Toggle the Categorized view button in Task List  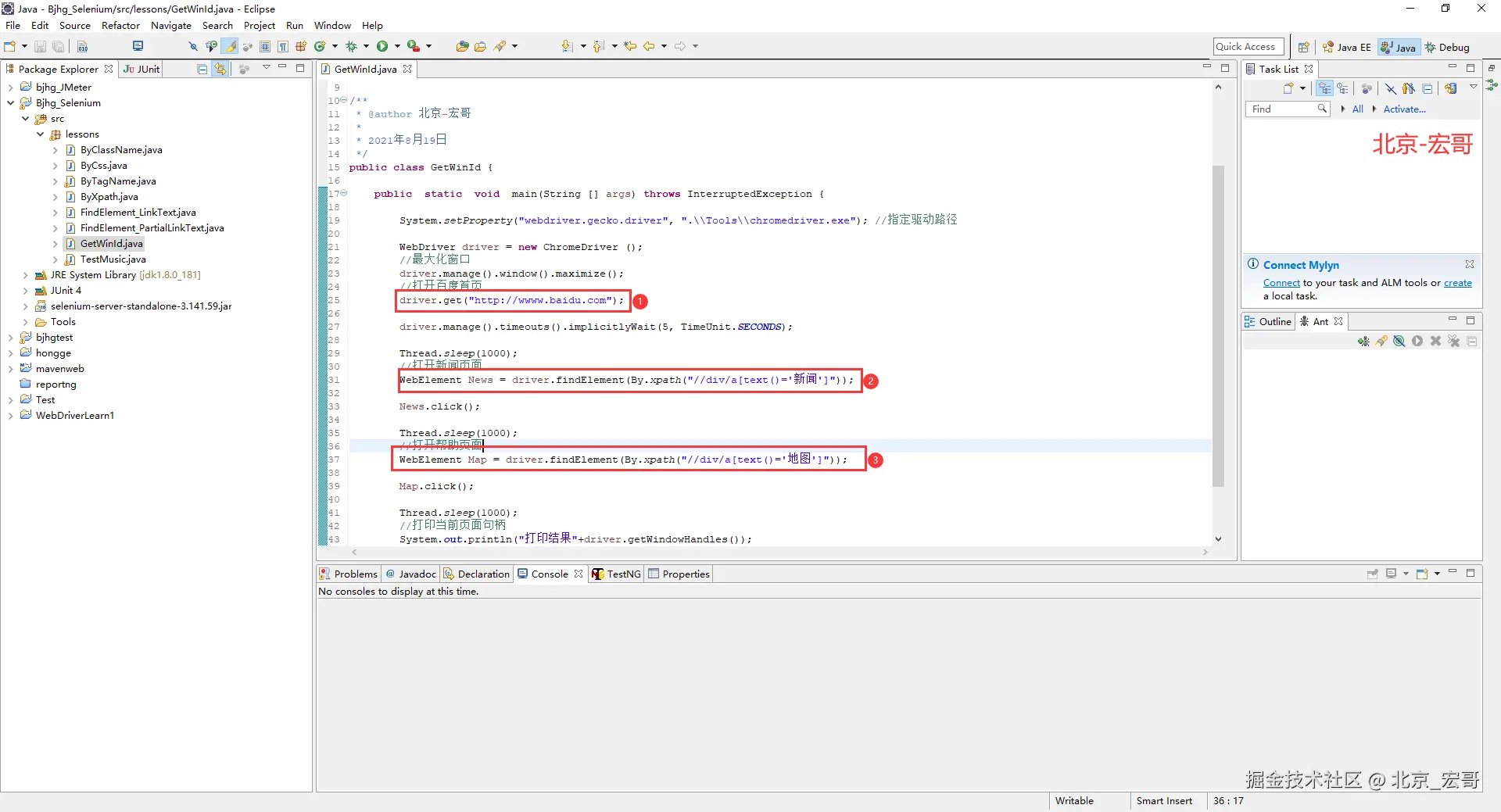[x=1324, y=89]
